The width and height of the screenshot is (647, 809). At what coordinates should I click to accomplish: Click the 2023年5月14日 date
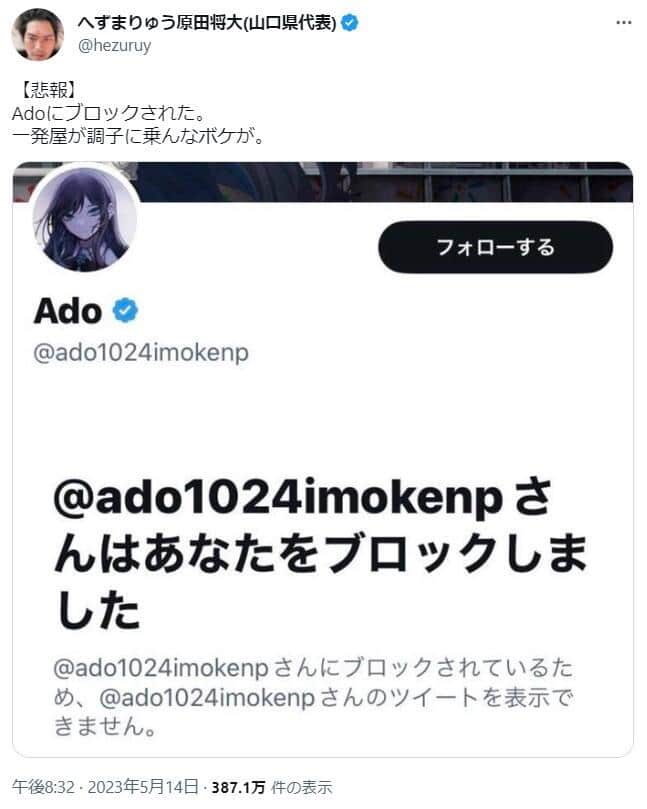(143, 787)
